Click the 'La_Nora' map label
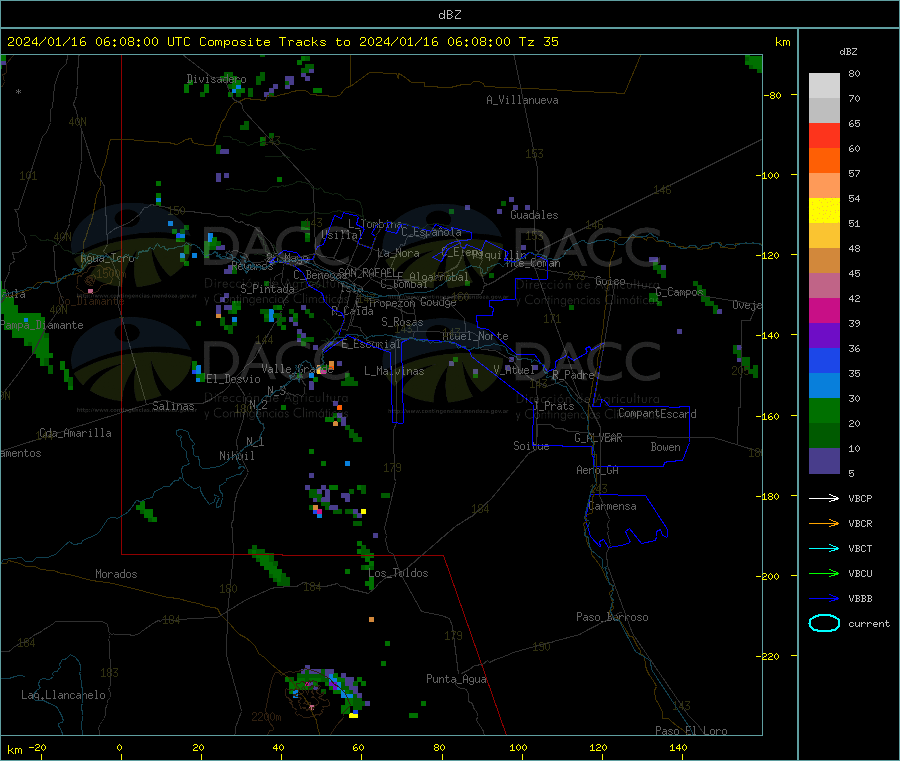Screen dimensions: 900x761 pyautogui.click(x=398, y=253)
